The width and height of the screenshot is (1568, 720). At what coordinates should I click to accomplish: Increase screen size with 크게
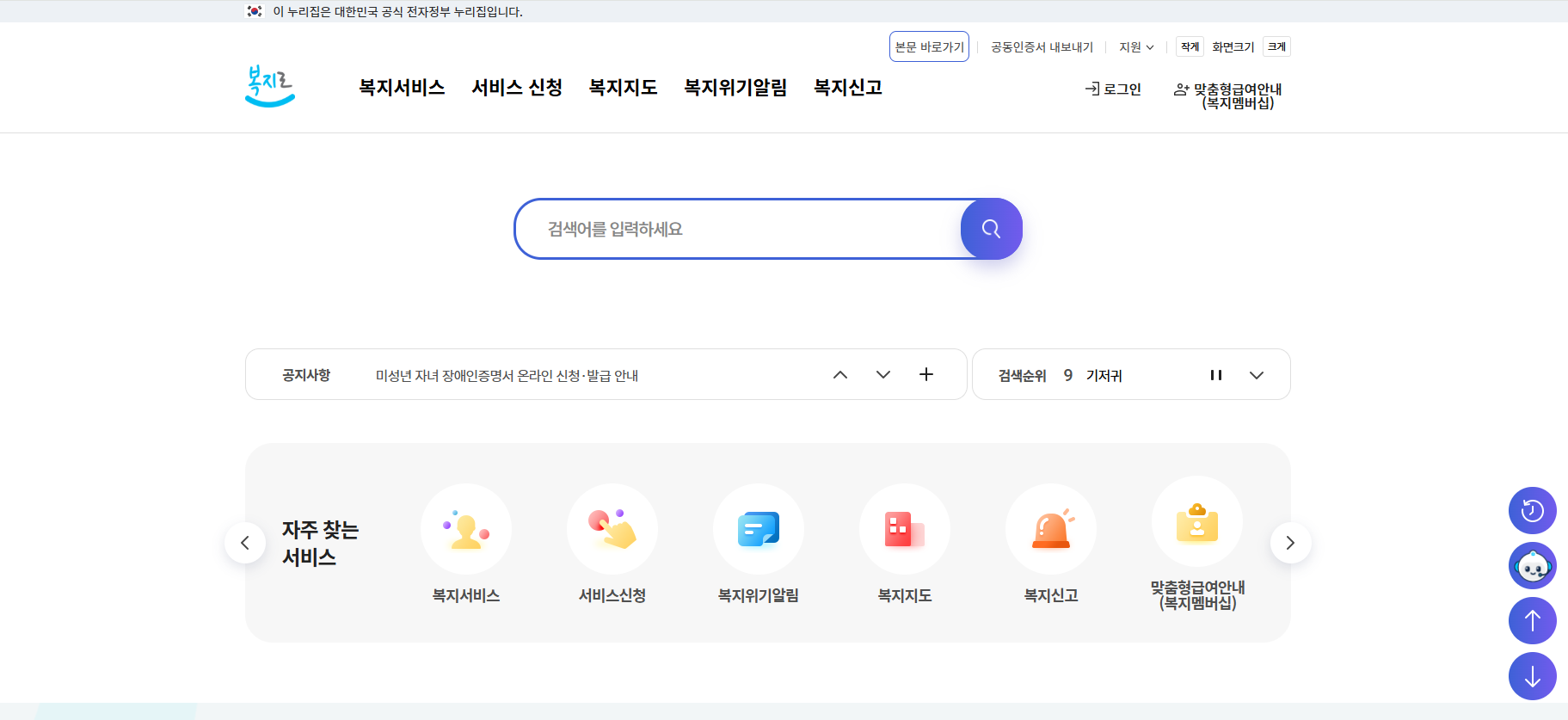[x=1276, y=47]
